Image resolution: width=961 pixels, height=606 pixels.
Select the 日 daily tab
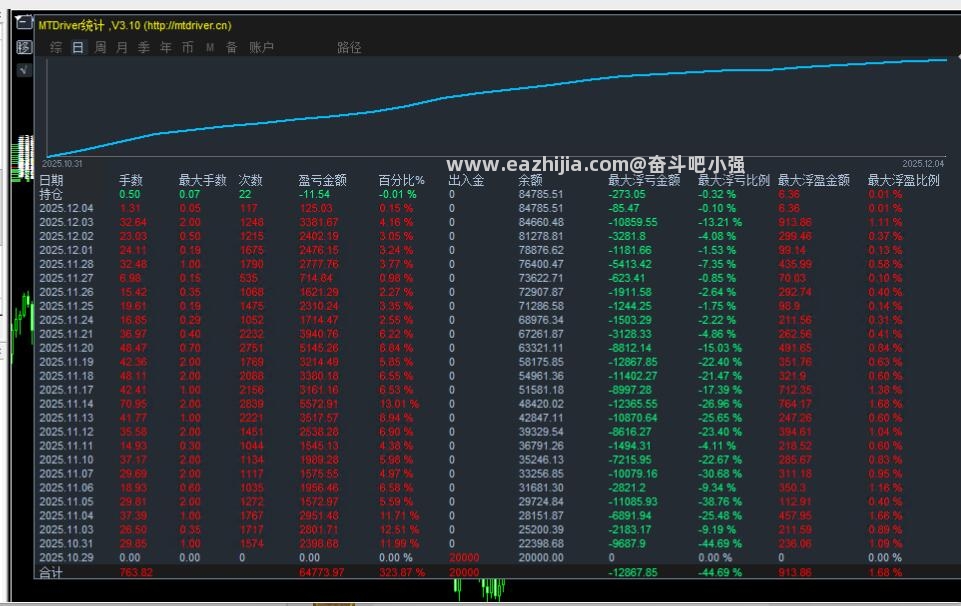78,48
